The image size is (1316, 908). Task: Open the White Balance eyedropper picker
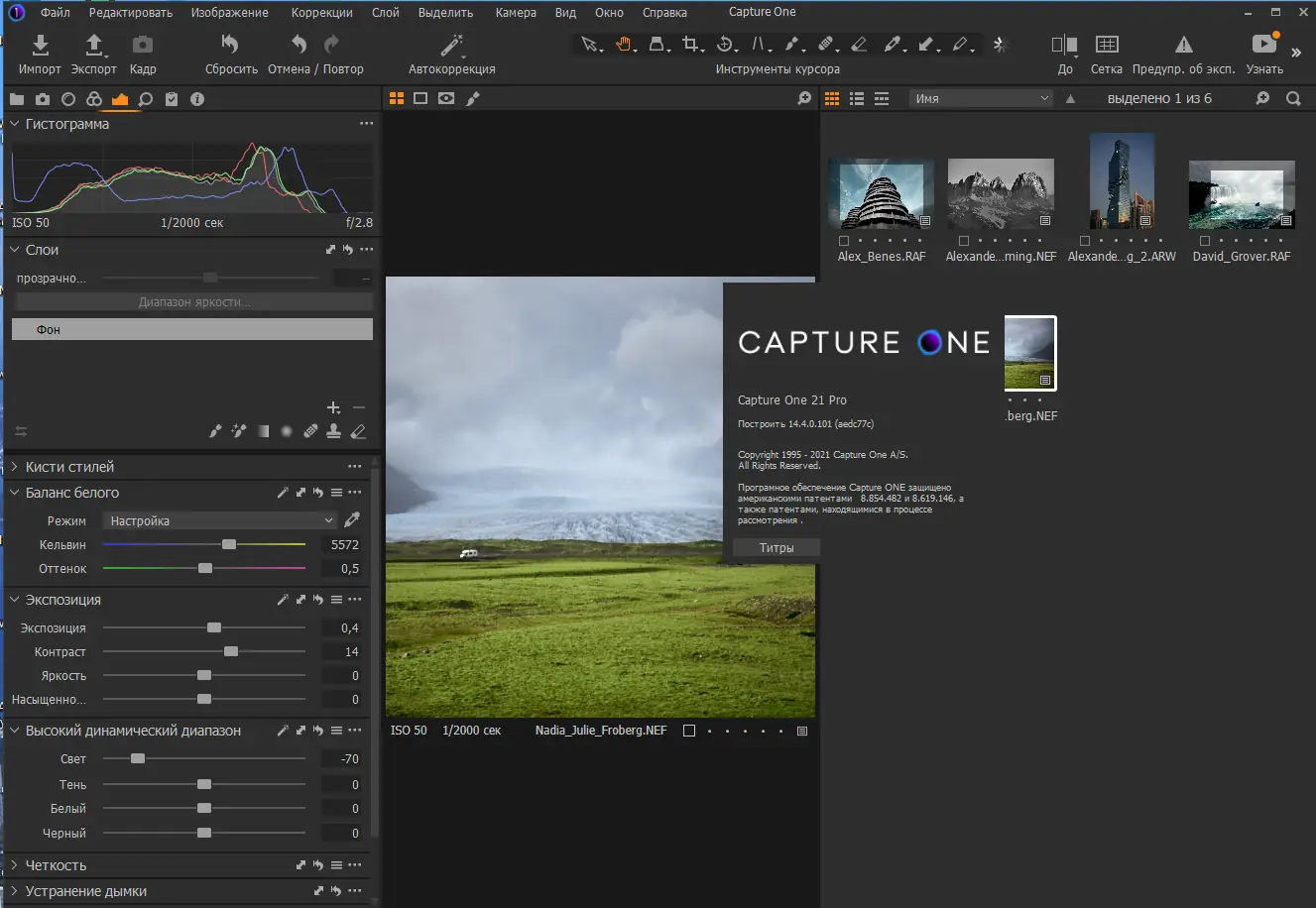352,518
